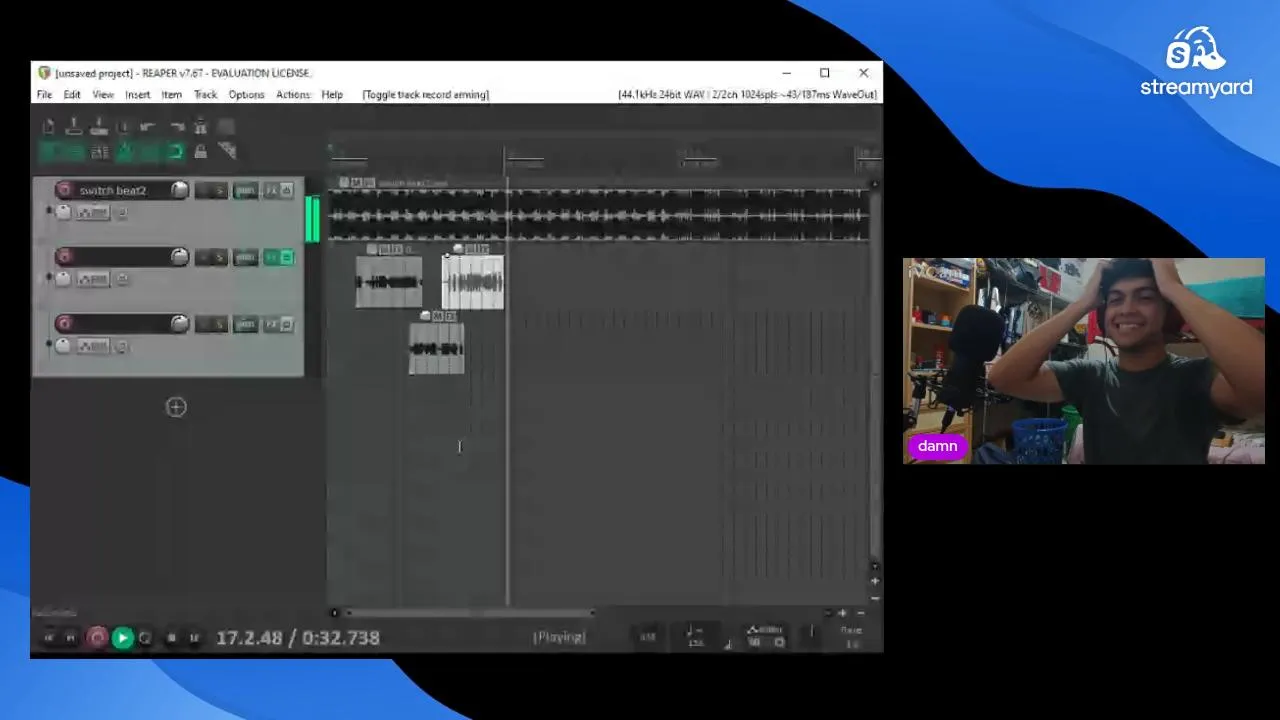Toggle ripple editing grid icon
This screenshot has height=720, width=1280.
(99, 152)
